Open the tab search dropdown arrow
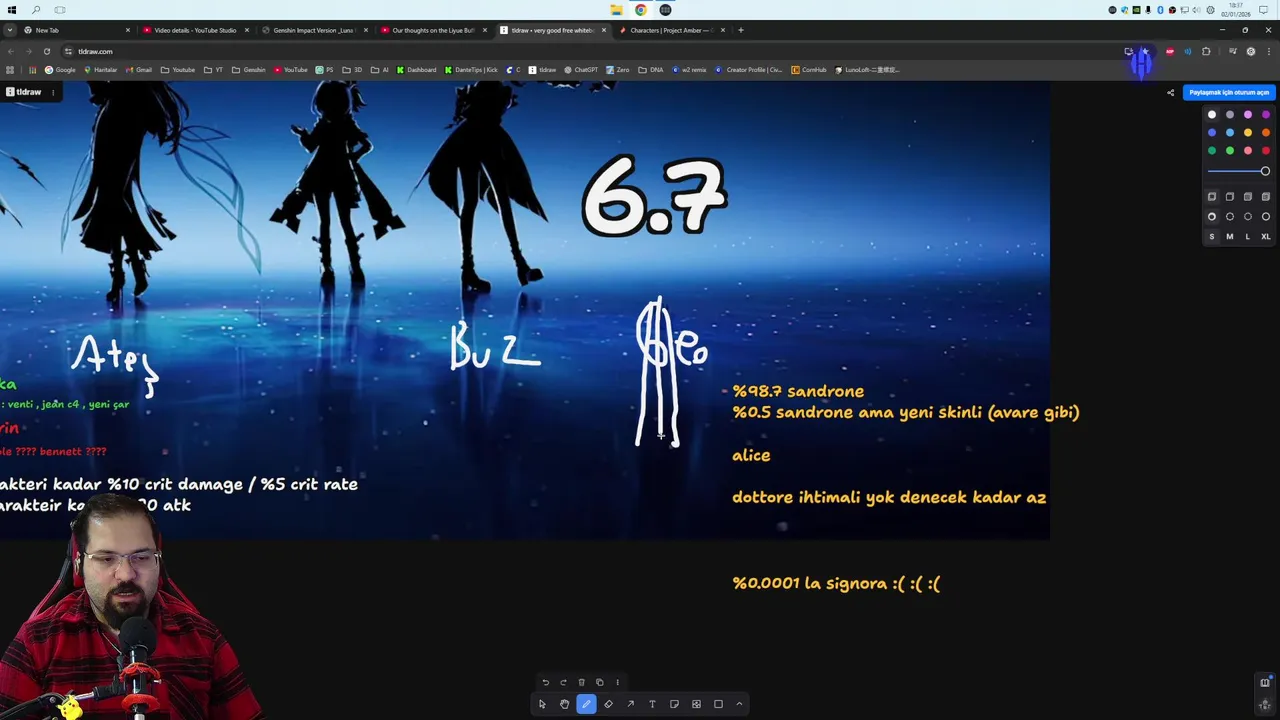This screenshot has height=720, width=1280. tap(9, 30)
